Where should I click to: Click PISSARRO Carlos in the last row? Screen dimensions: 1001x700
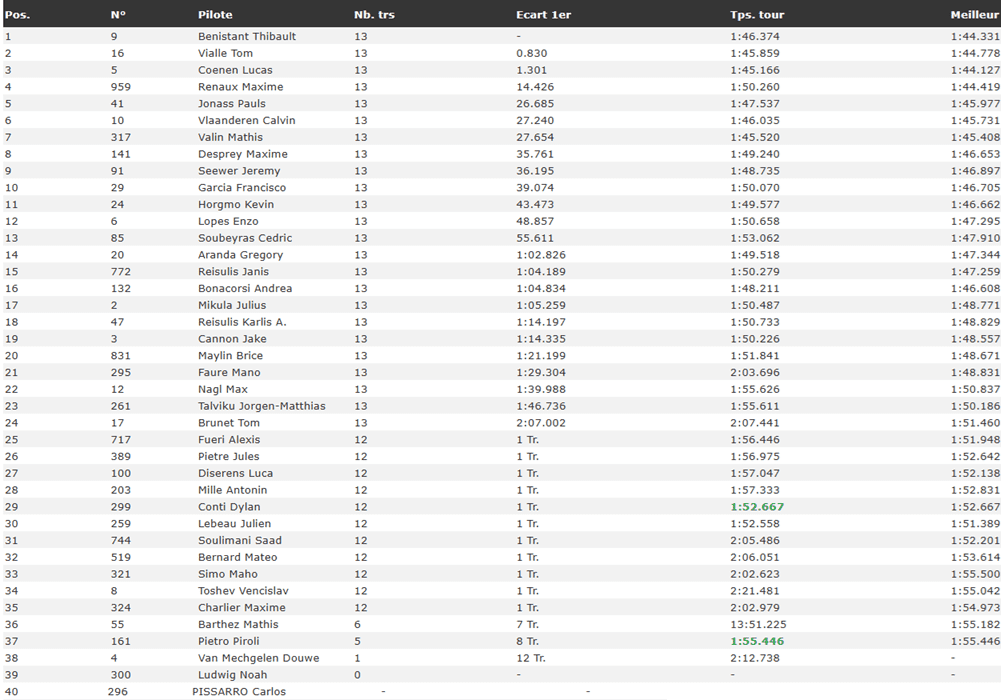(x=238, y=691)
